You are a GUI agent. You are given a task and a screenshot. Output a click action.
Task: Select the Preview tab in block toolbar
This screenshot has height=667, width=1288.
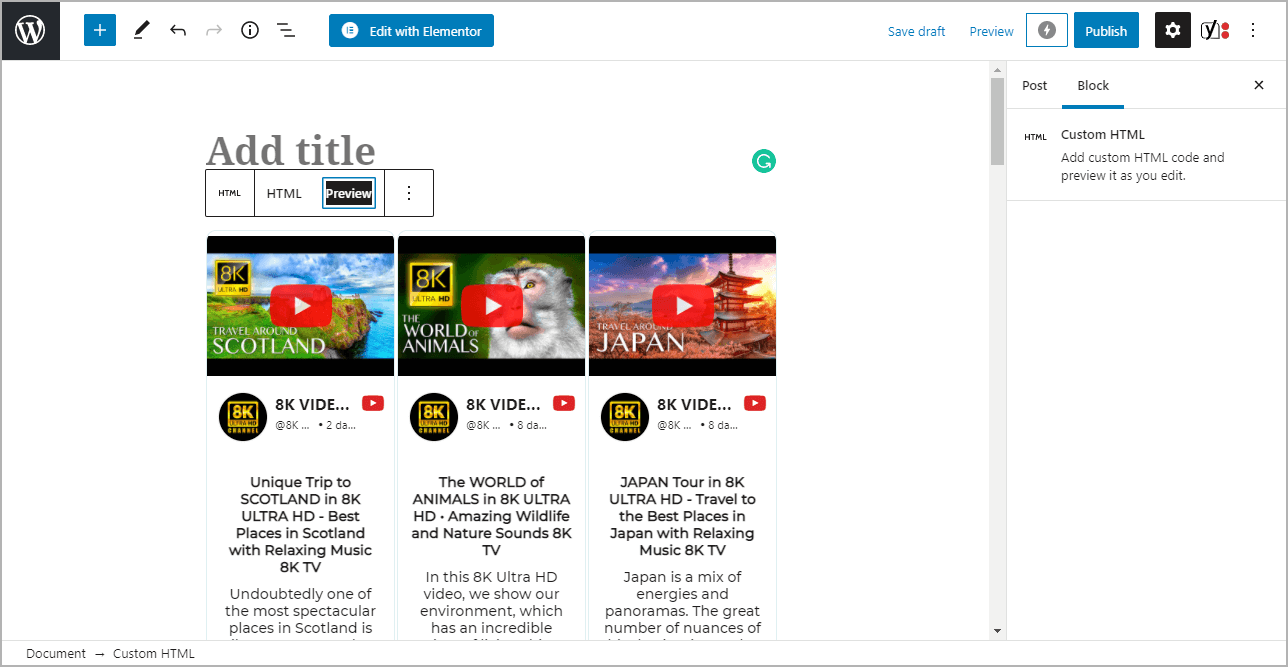click(x=349, y=193)
